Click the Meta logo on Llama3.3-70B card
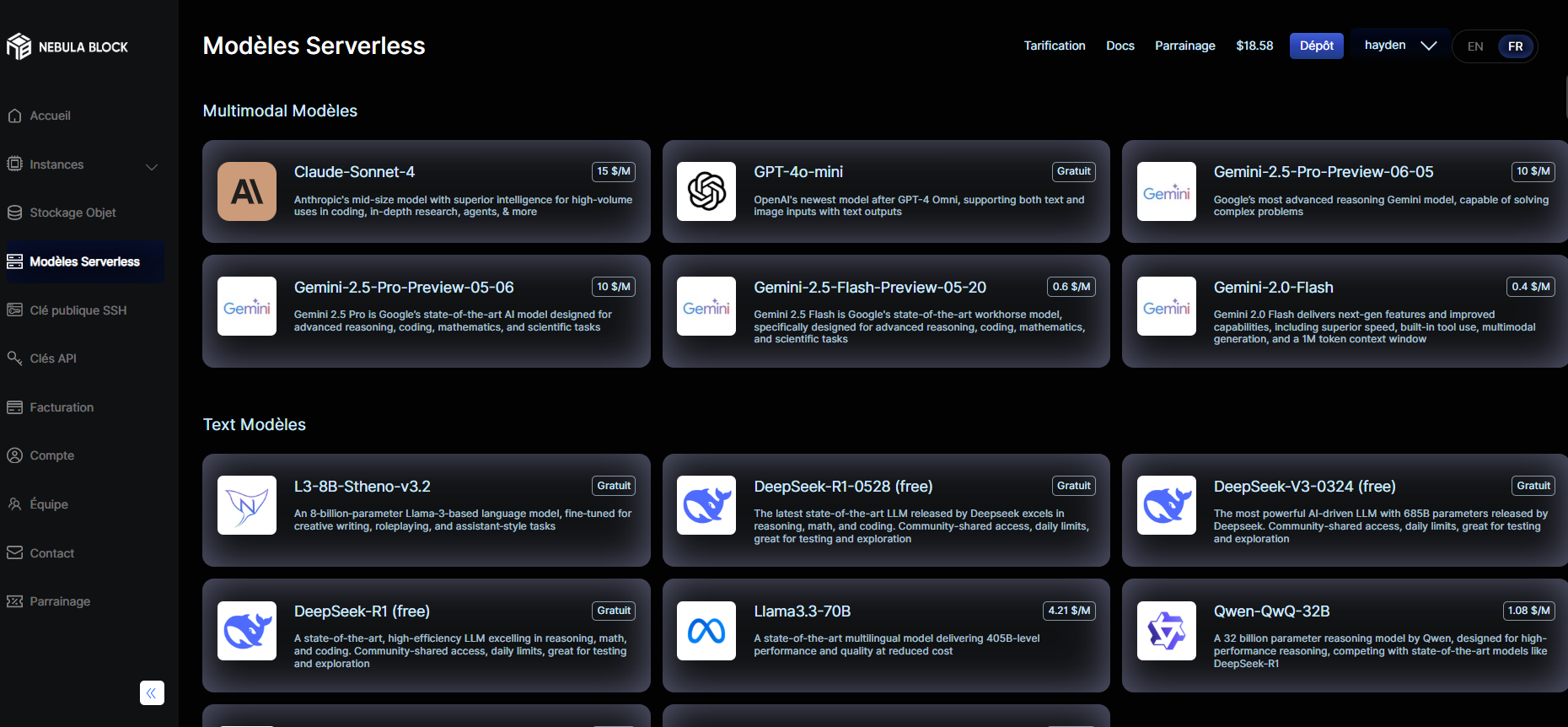1568x727 pixels. coord(706,631)
